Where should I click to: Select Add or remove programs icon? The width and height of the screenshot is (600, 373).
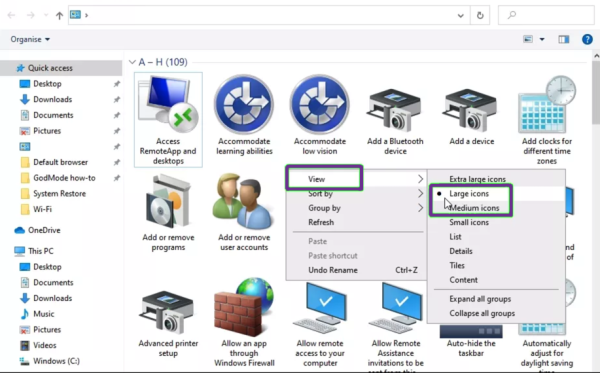pyautogui.click(x=168, y=212)
